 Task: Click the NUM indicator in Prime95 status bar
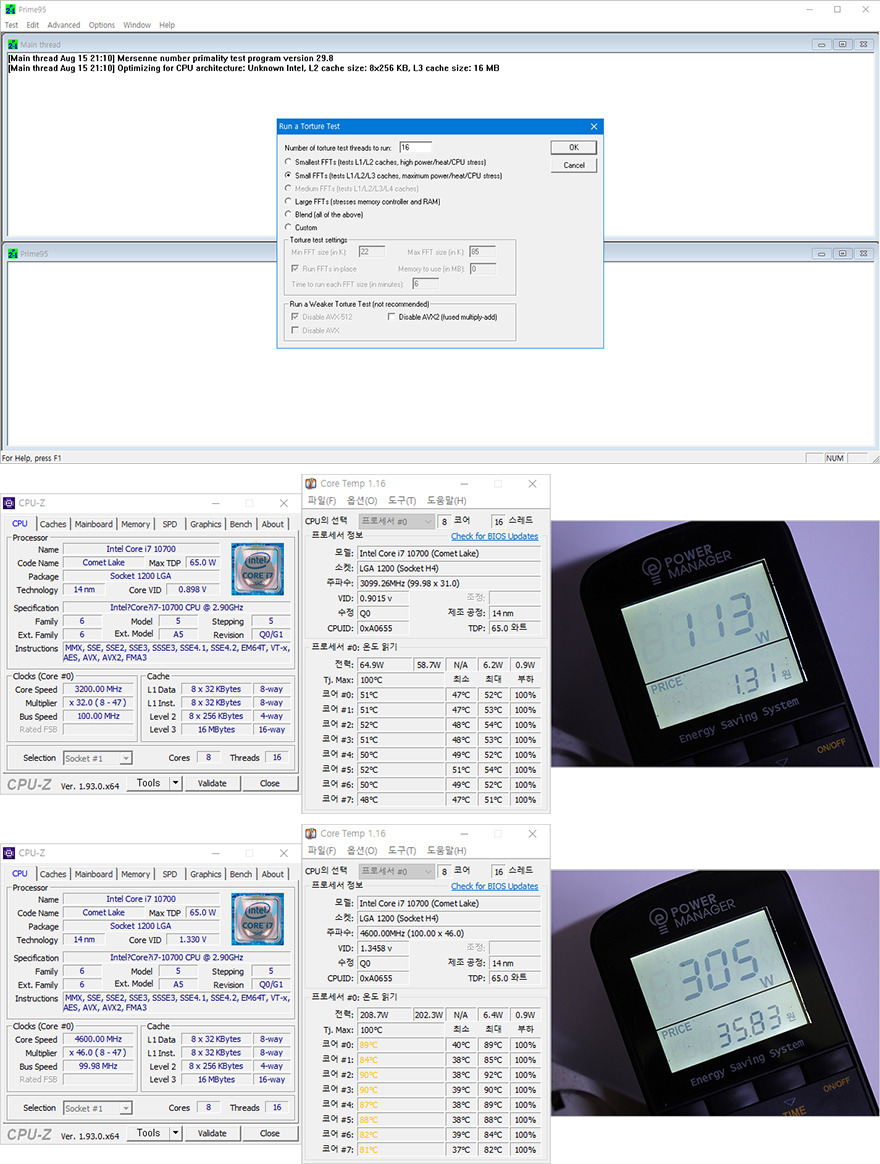click(x=835, y=458)
